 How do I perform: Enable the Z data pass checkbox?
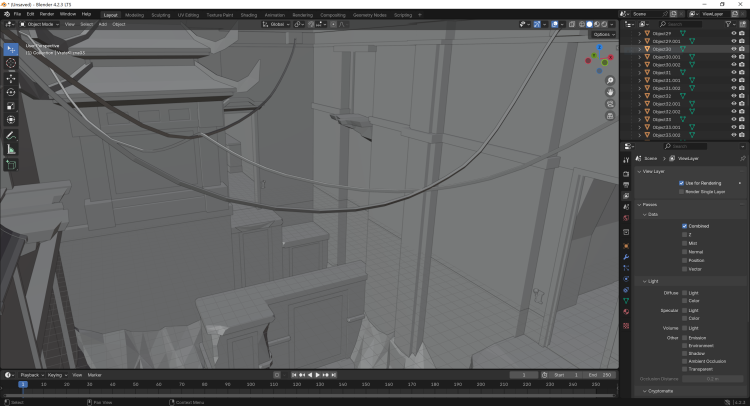(x=685, y=234)
